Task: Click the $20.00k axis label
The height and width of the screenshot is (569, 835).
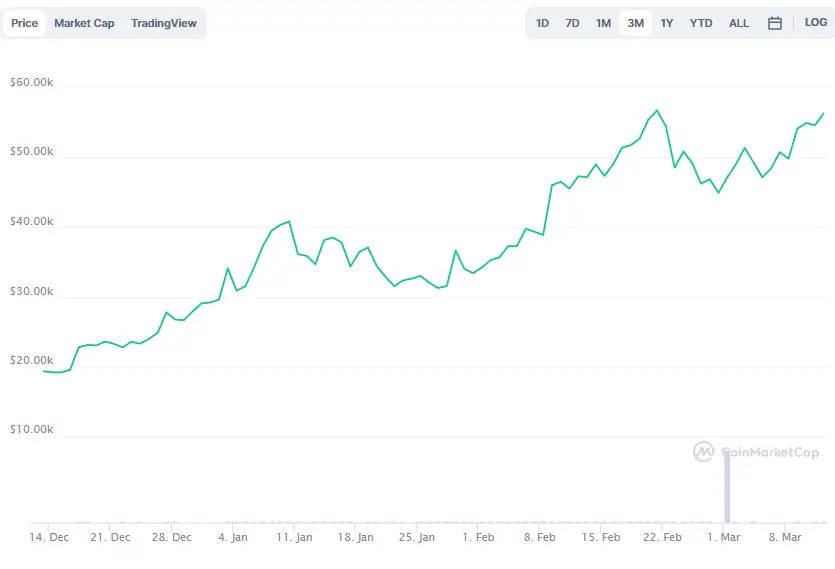Action: (x=32, y=360)
